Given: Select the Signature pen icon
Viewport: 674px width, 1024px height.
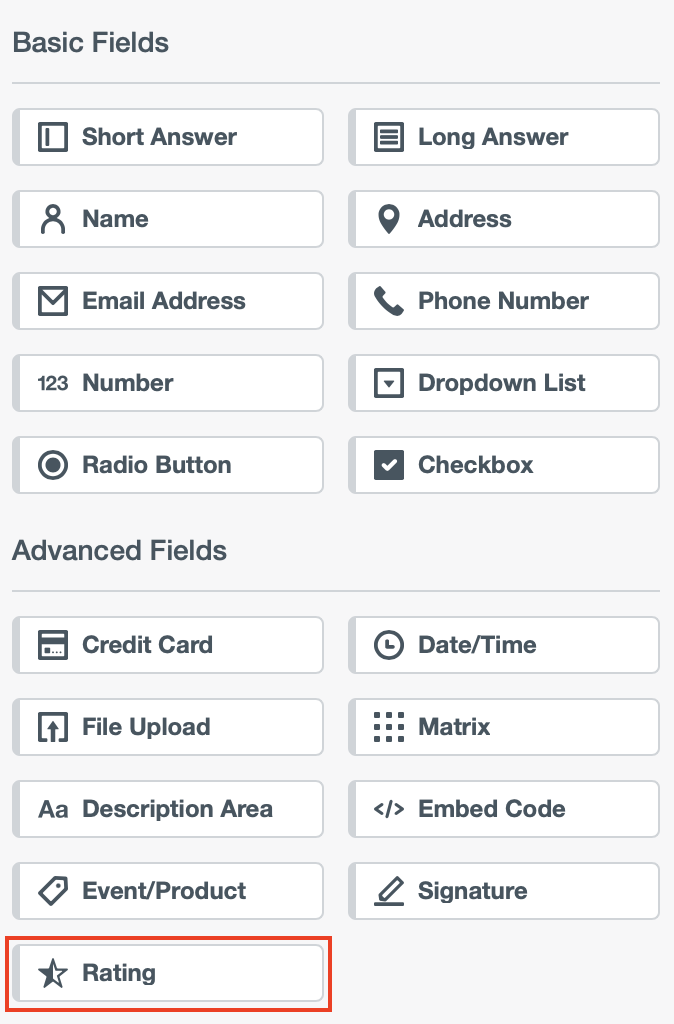Looking at the screenshot, I should pyautogui.click(x=388, y=891).
